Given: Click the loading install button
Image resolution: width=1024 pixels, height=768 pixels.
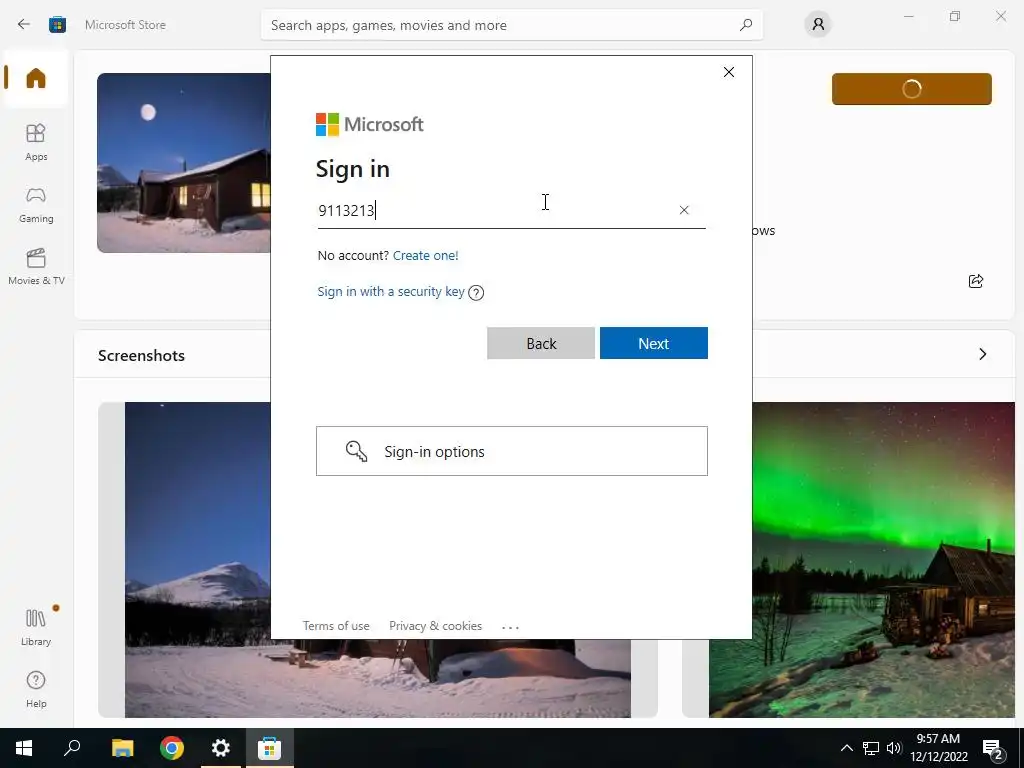Looking at the screenshot, I should pos(912,89).
